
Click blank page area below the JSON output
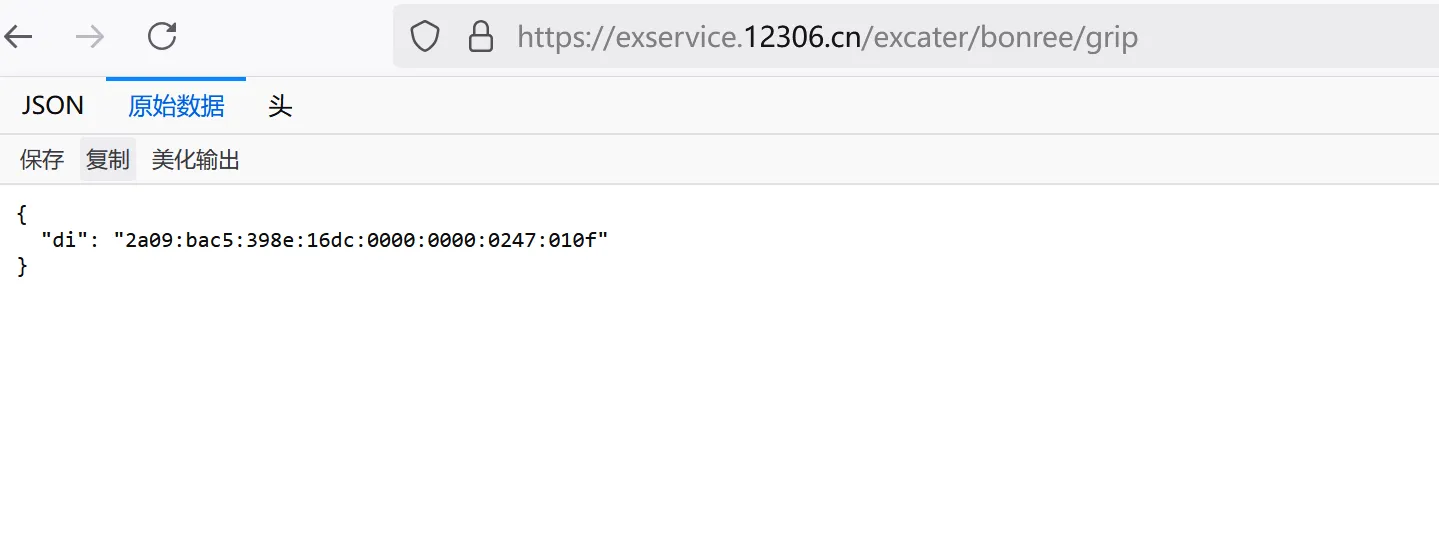point(700,420)
